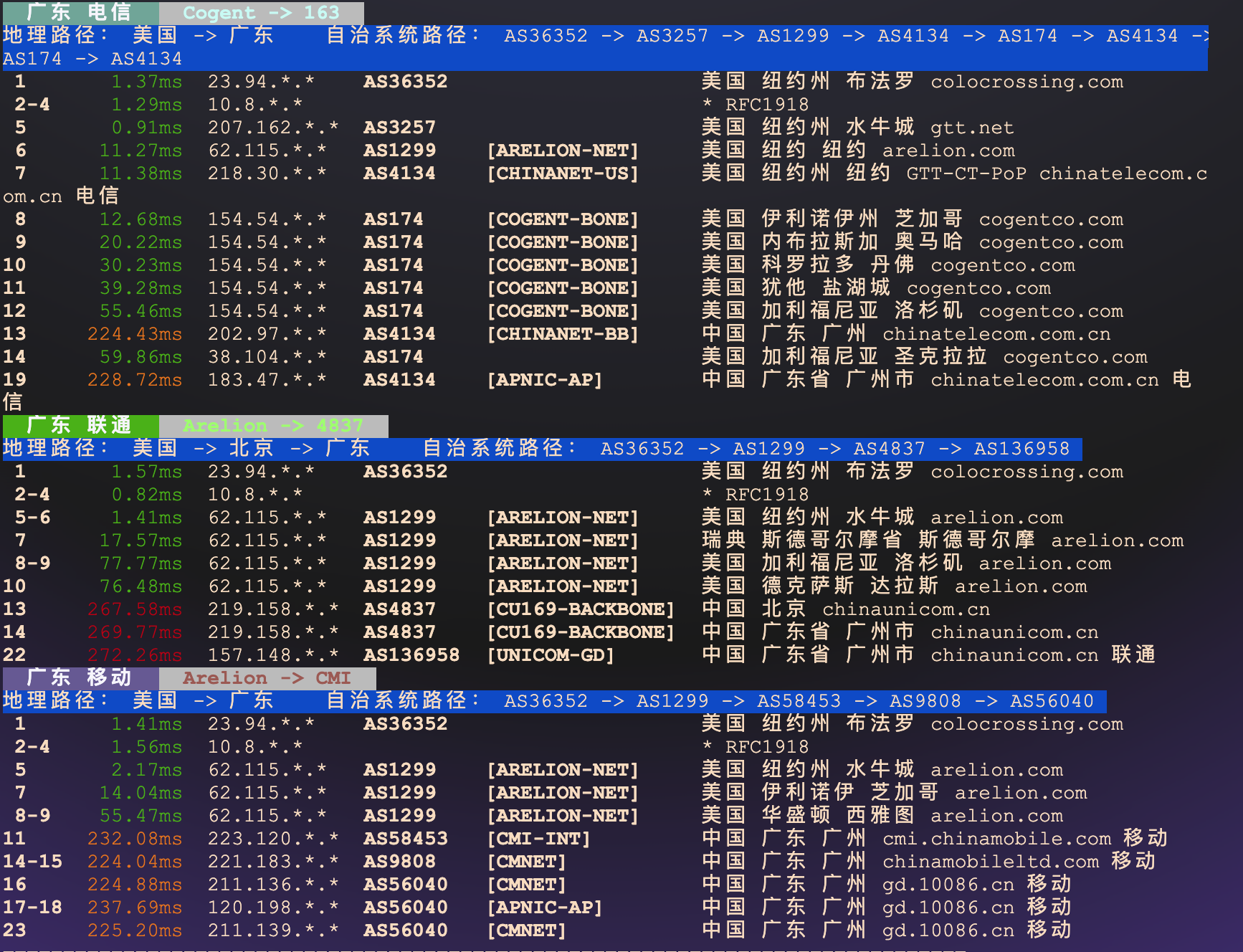The width and height of the screenshot is (1243, 952).
Task: Select the IP address '211.139.*.*'
Action: click(x=273, y=930)
